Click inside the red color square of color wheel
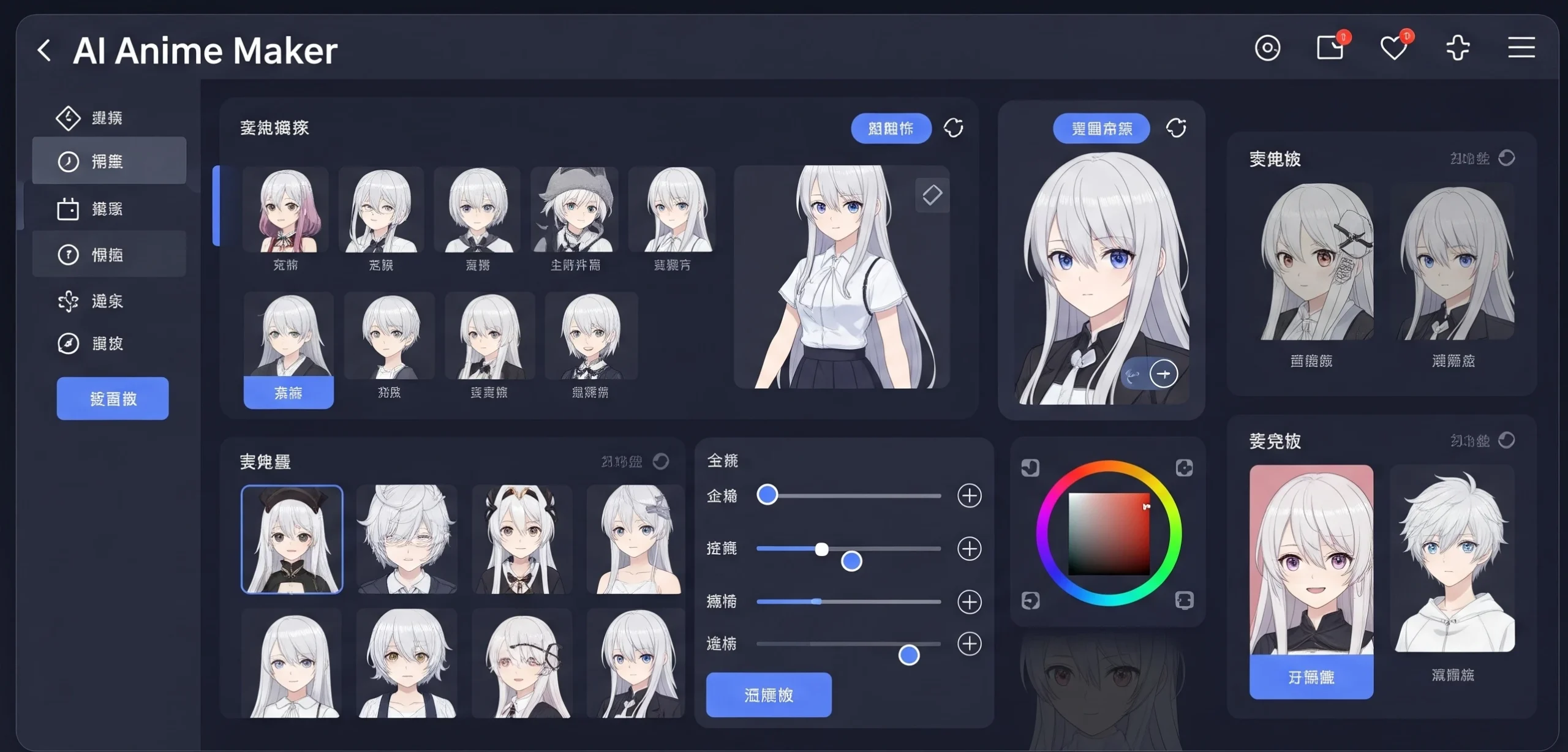Image resolution: width=1568 pixels, height=752 pixels. pyautogui.click(x=1109, y=533)
